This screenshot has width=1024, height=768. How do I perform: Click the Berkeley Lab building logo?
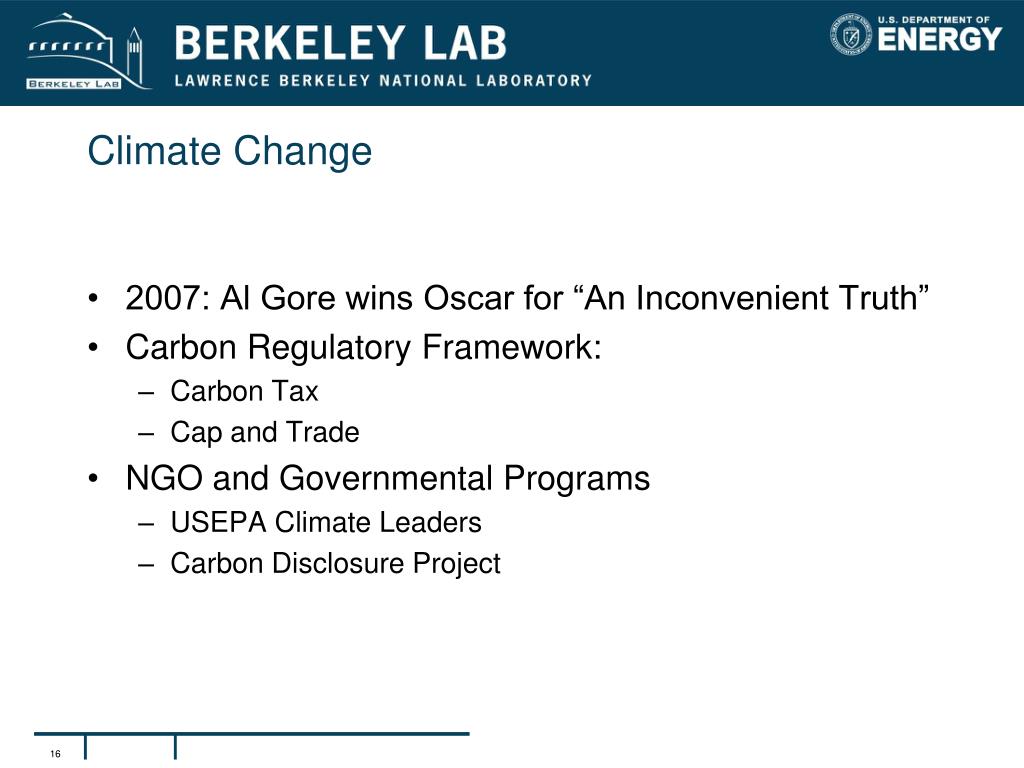[89, 52]
